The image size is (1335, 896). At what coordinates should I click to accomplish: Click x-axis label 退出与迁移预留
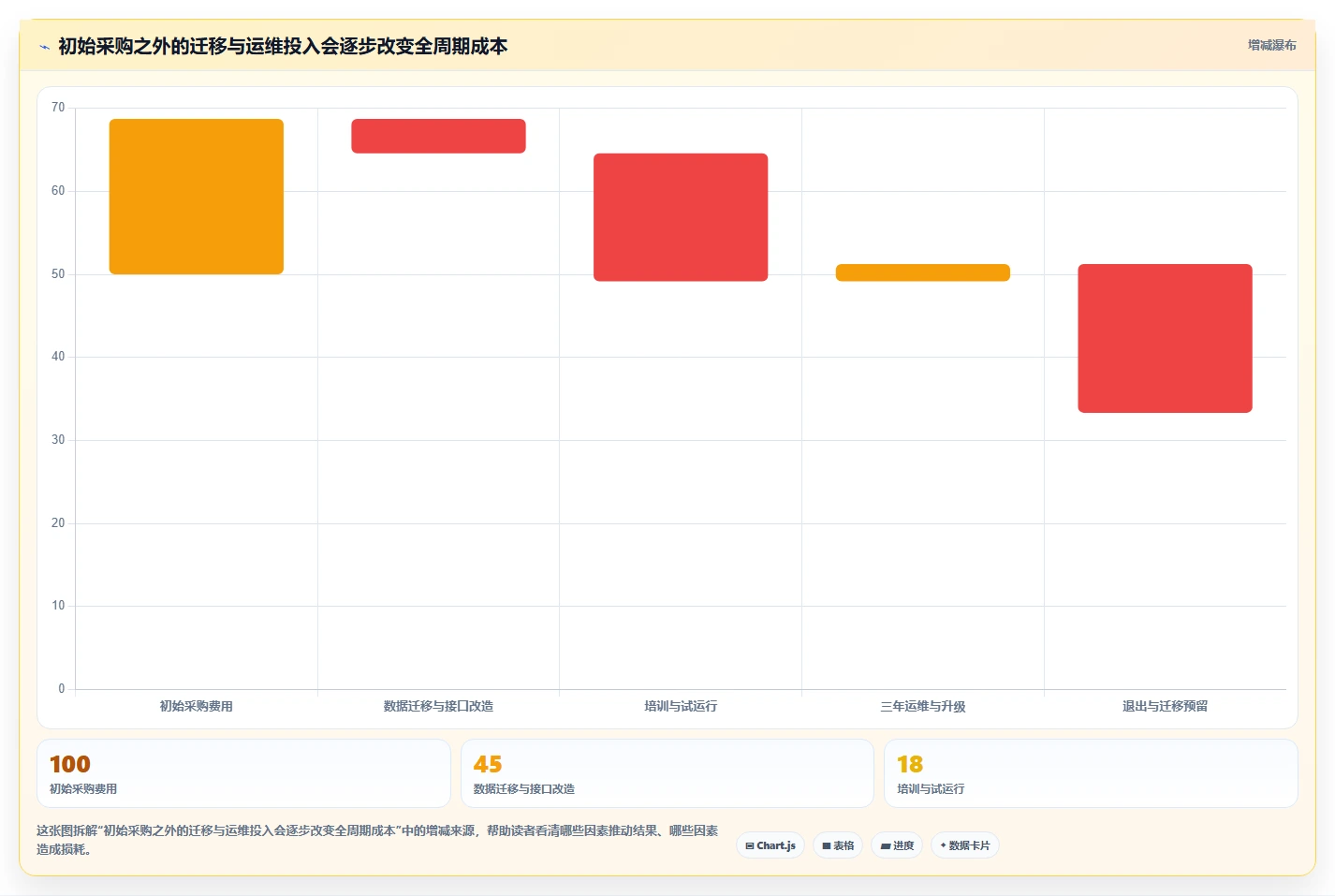tap(1165, 706)
